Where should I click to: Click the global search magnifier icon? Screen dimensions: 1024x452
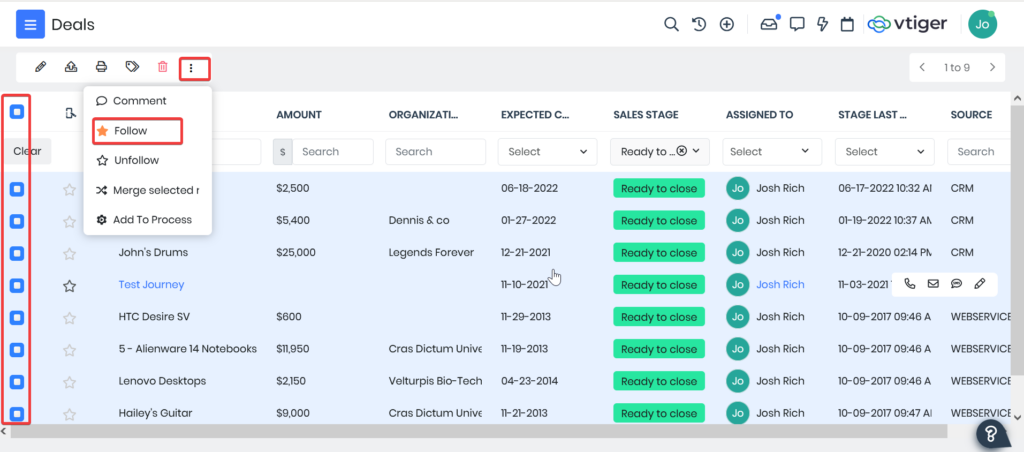[x=672, y=24]
